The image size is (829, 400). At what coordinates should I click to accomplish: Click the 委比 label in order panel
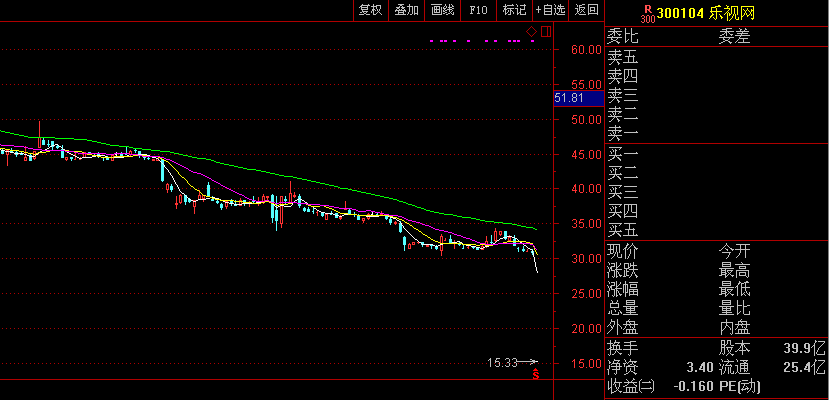622,37
